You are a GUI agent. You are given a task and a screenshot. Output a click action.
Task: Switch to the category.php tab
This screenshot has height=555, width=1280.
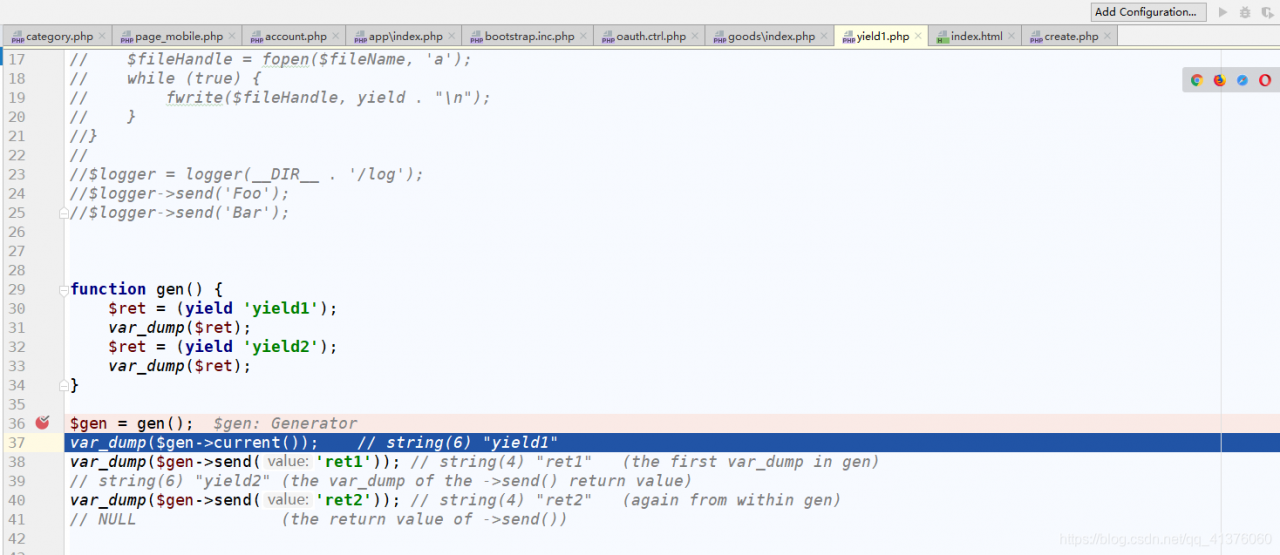59,36
